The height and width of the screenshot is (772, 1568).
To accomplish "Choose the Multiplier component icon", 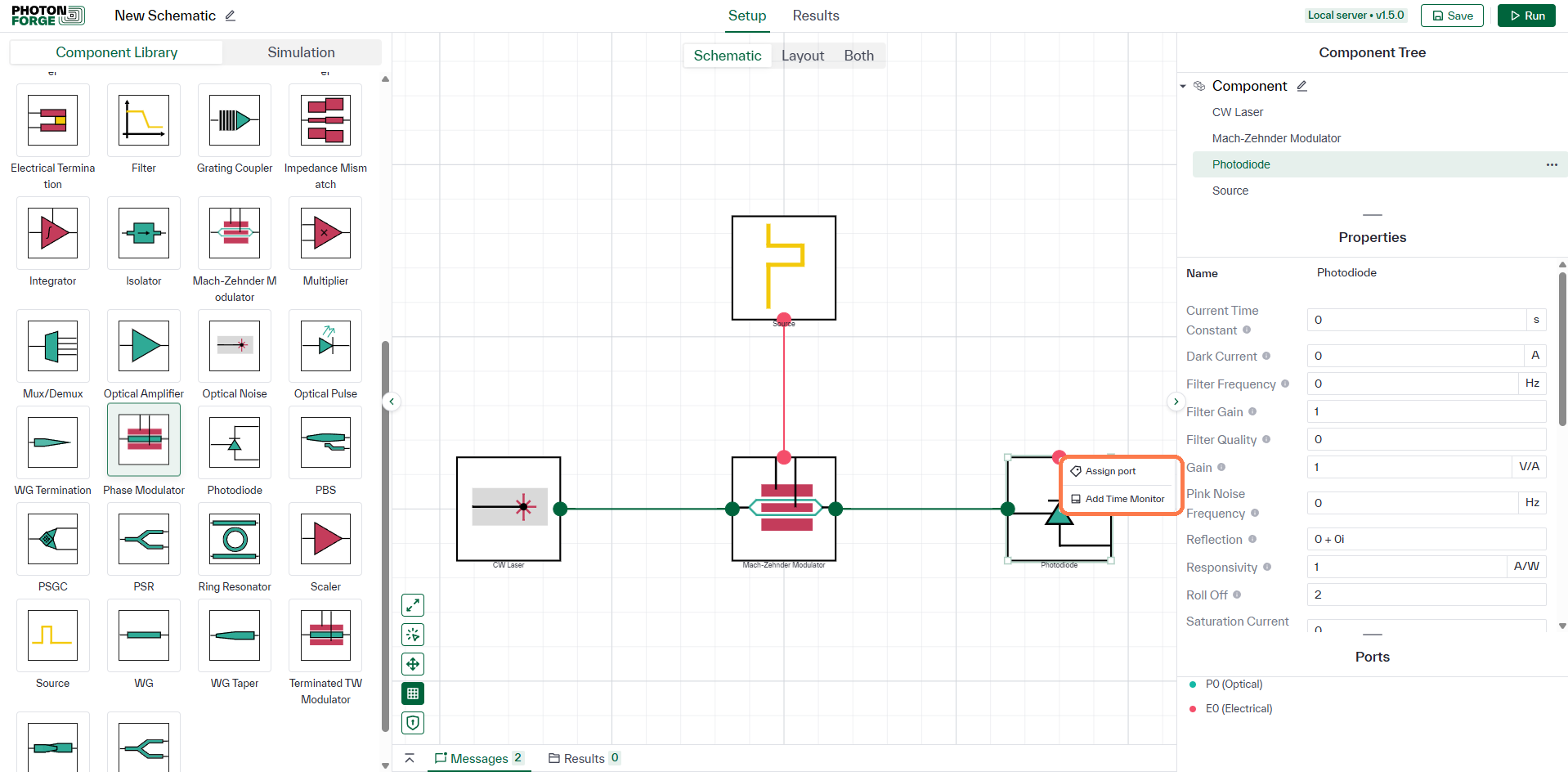I will tap(325, 233).
